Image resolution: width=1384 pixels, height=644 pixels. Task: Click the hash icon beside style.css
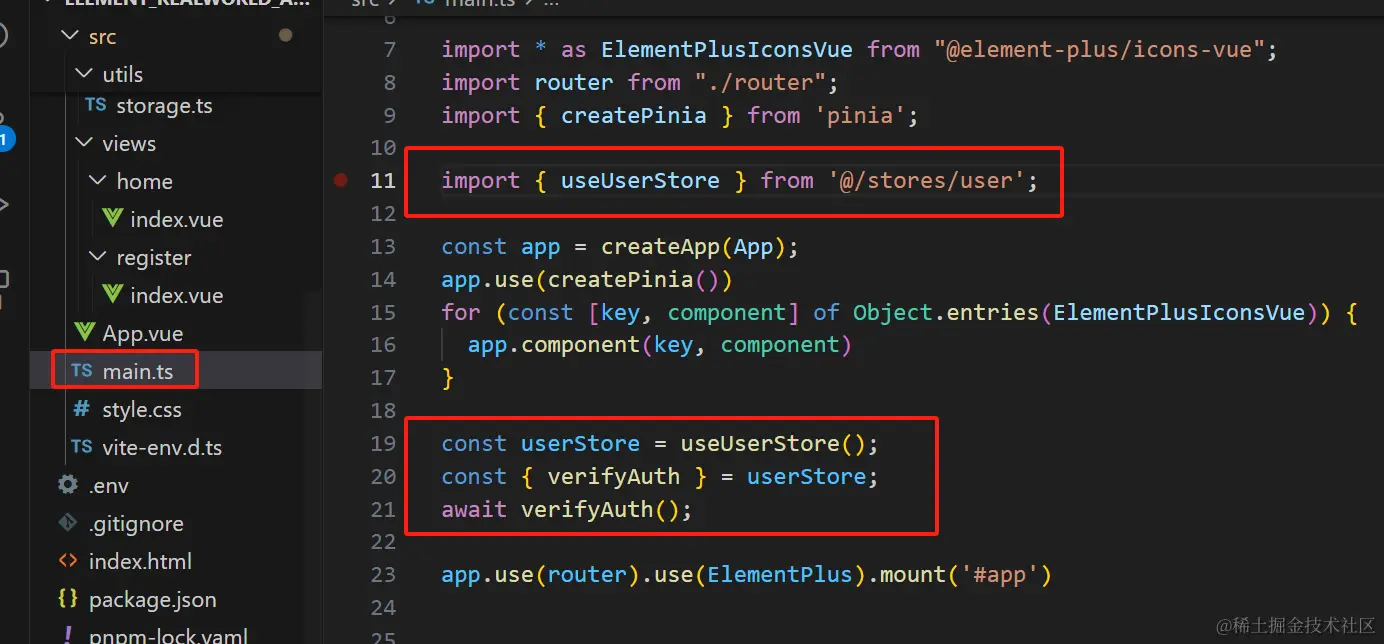[x=82, y=409]
